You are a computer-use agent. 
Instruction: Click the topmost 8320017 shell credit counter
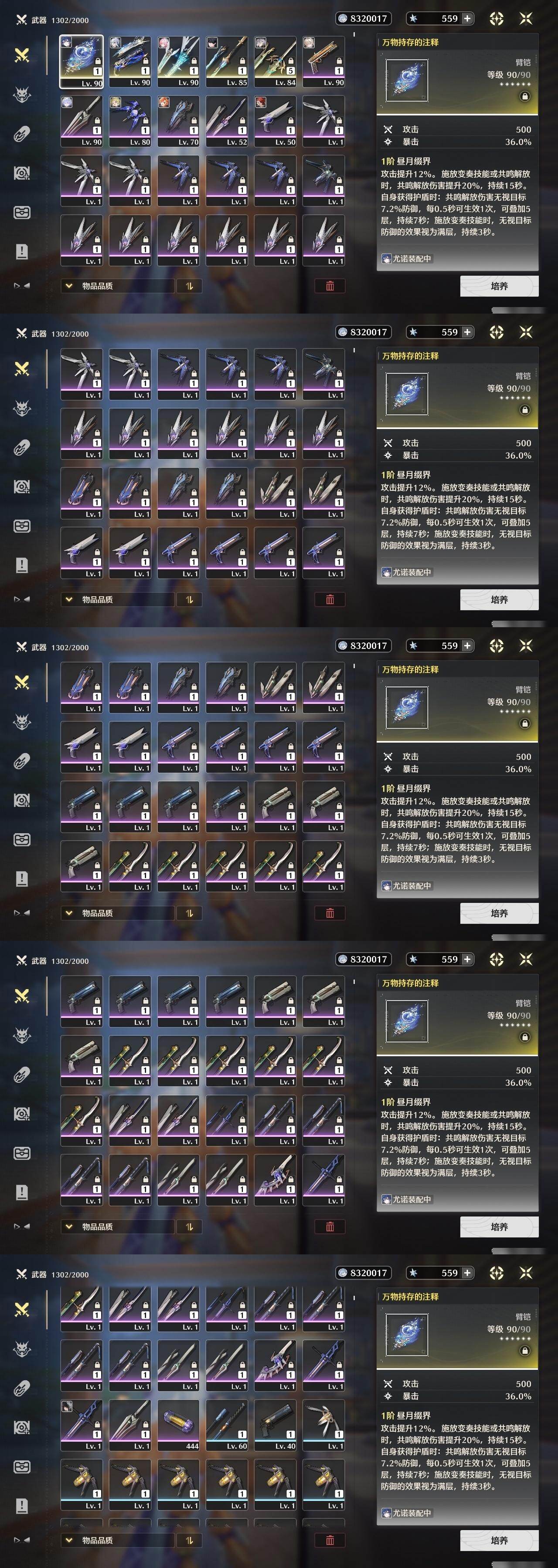pyautogui.click(x=363, y=19)
